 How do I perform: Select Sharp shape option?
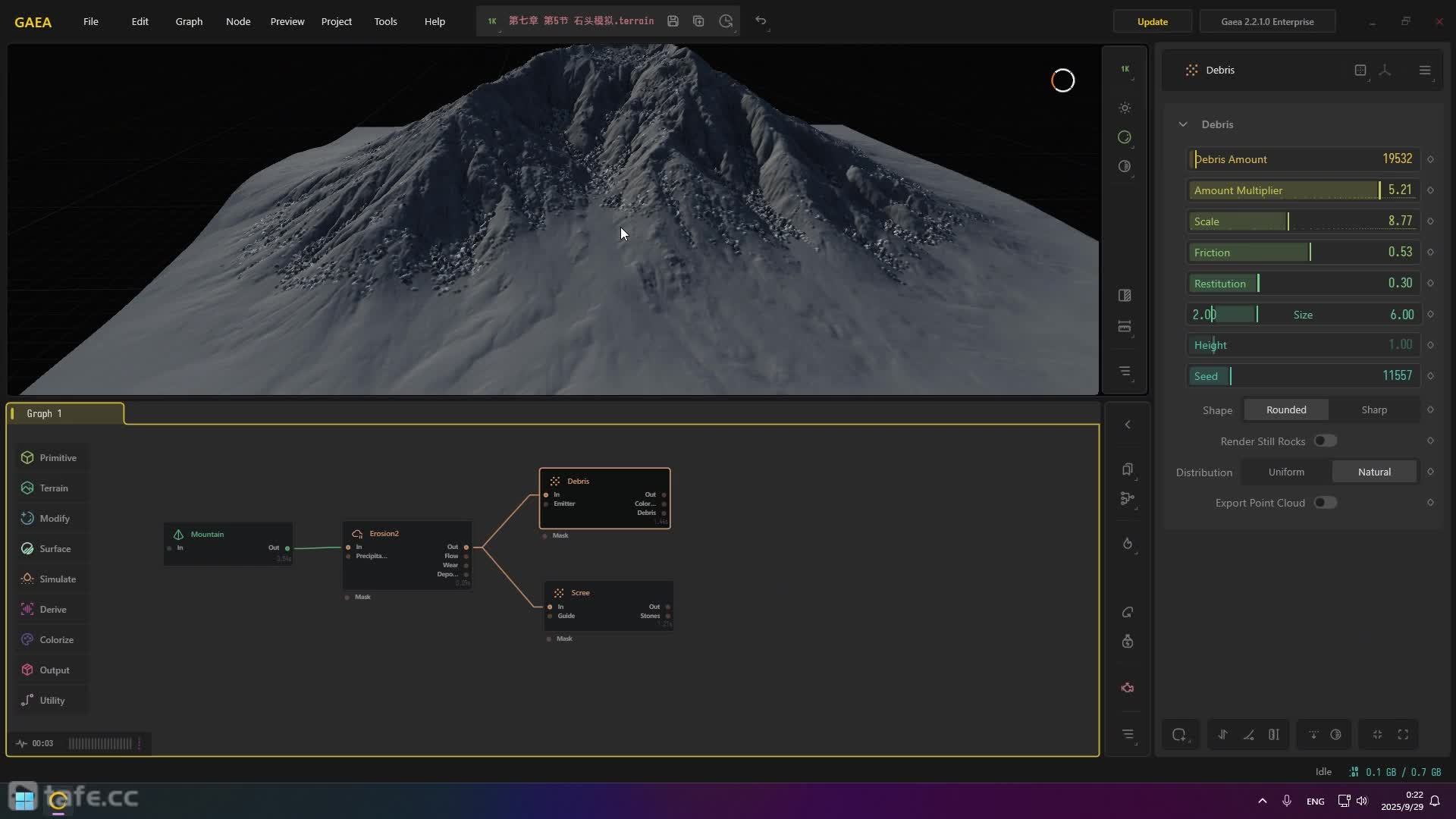click(x=1373, y=409)
